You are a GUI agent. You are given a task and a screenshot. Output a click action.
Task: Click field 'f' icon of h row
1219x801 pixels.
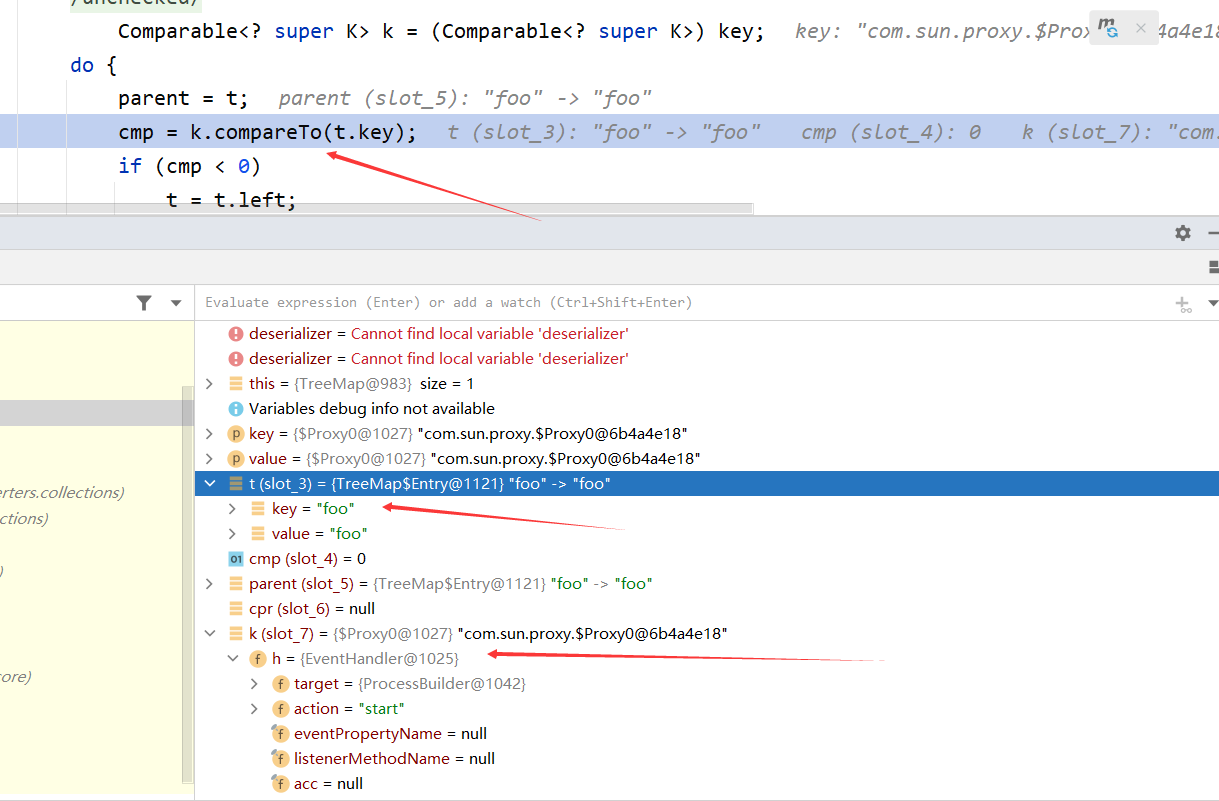tap(258, 658)
